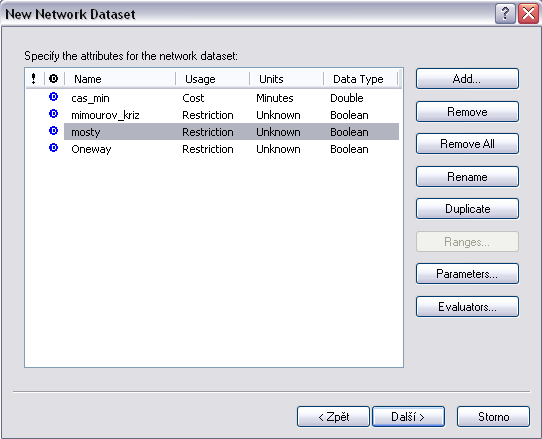Viewport: 542px width, 439px height.
Task: Click the default-attribute icon beside cas_min
Action: [54, 97]
